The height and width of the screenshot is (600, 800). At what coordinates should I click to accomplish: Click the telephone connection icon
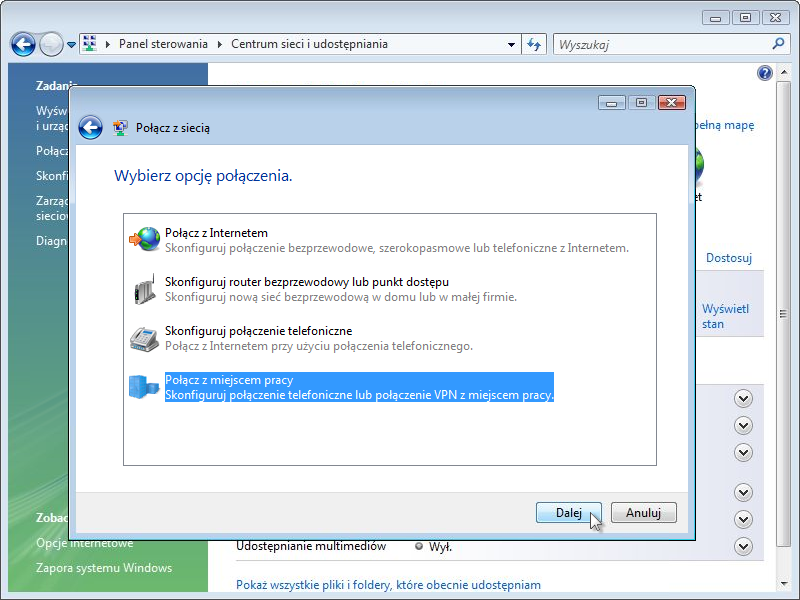click(145, 338)
